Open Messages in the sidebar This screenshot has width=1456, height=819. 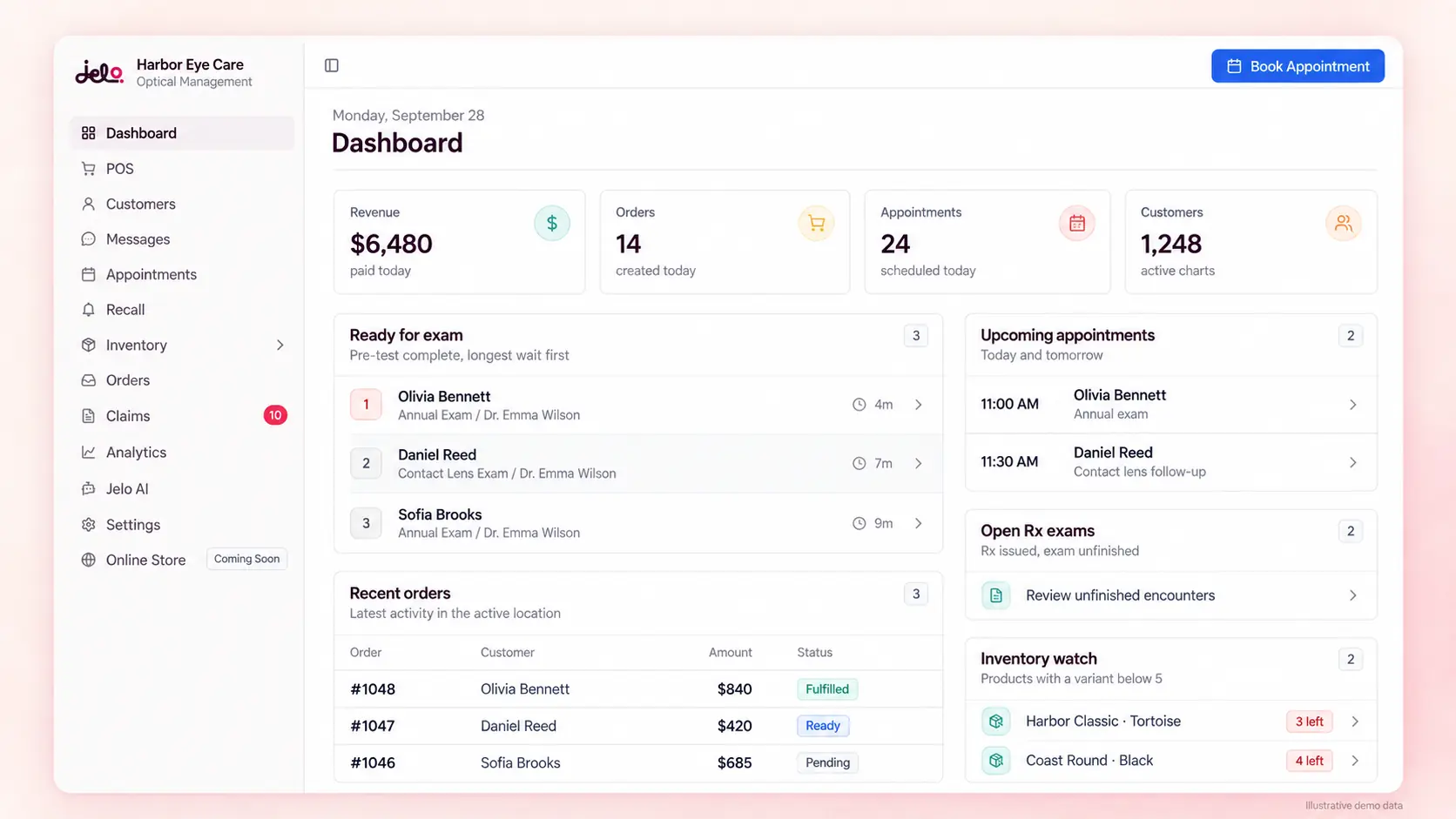(x=182, y=239)
